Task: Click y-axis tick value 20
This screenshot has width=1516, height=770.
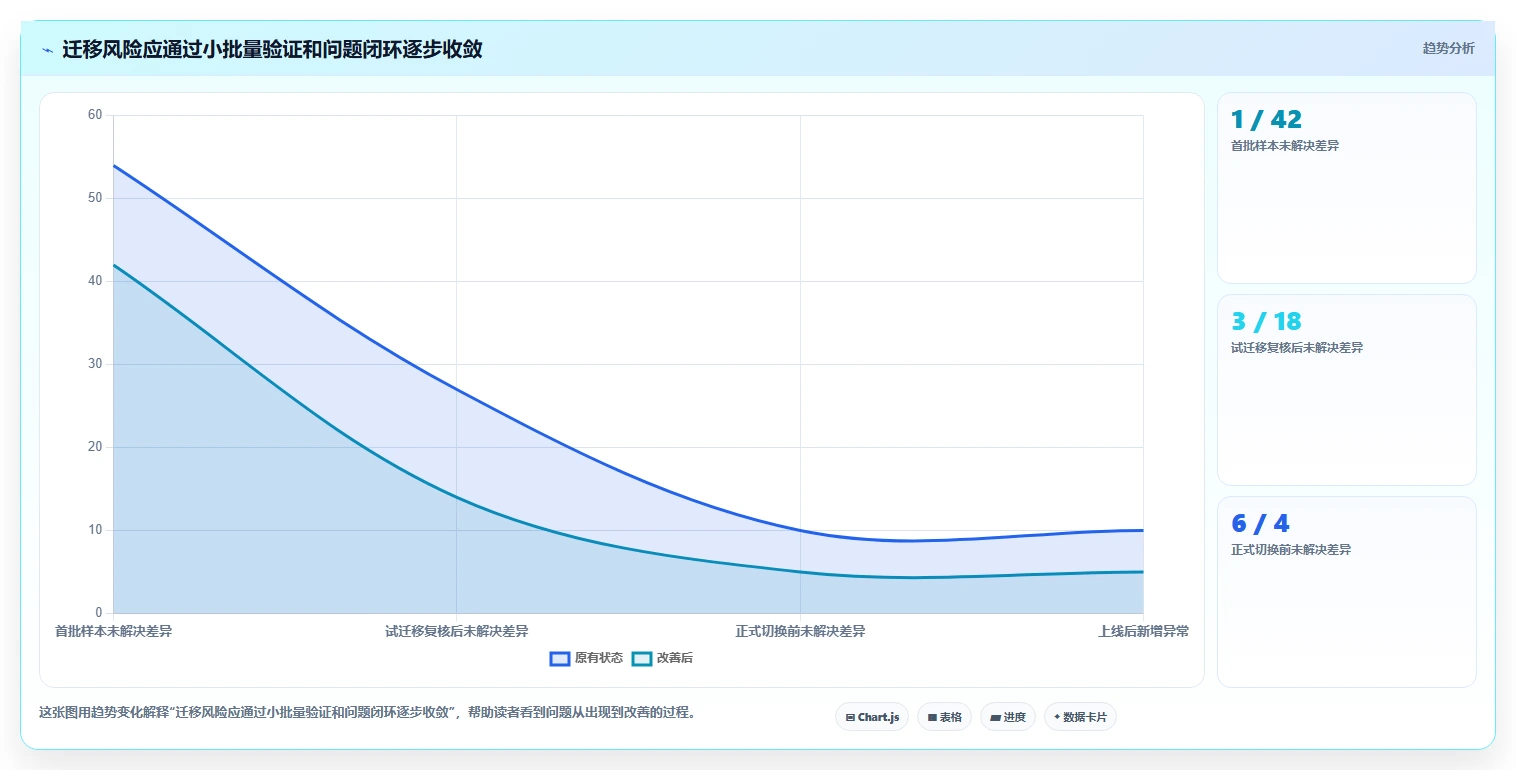Action: coord(95,447)
